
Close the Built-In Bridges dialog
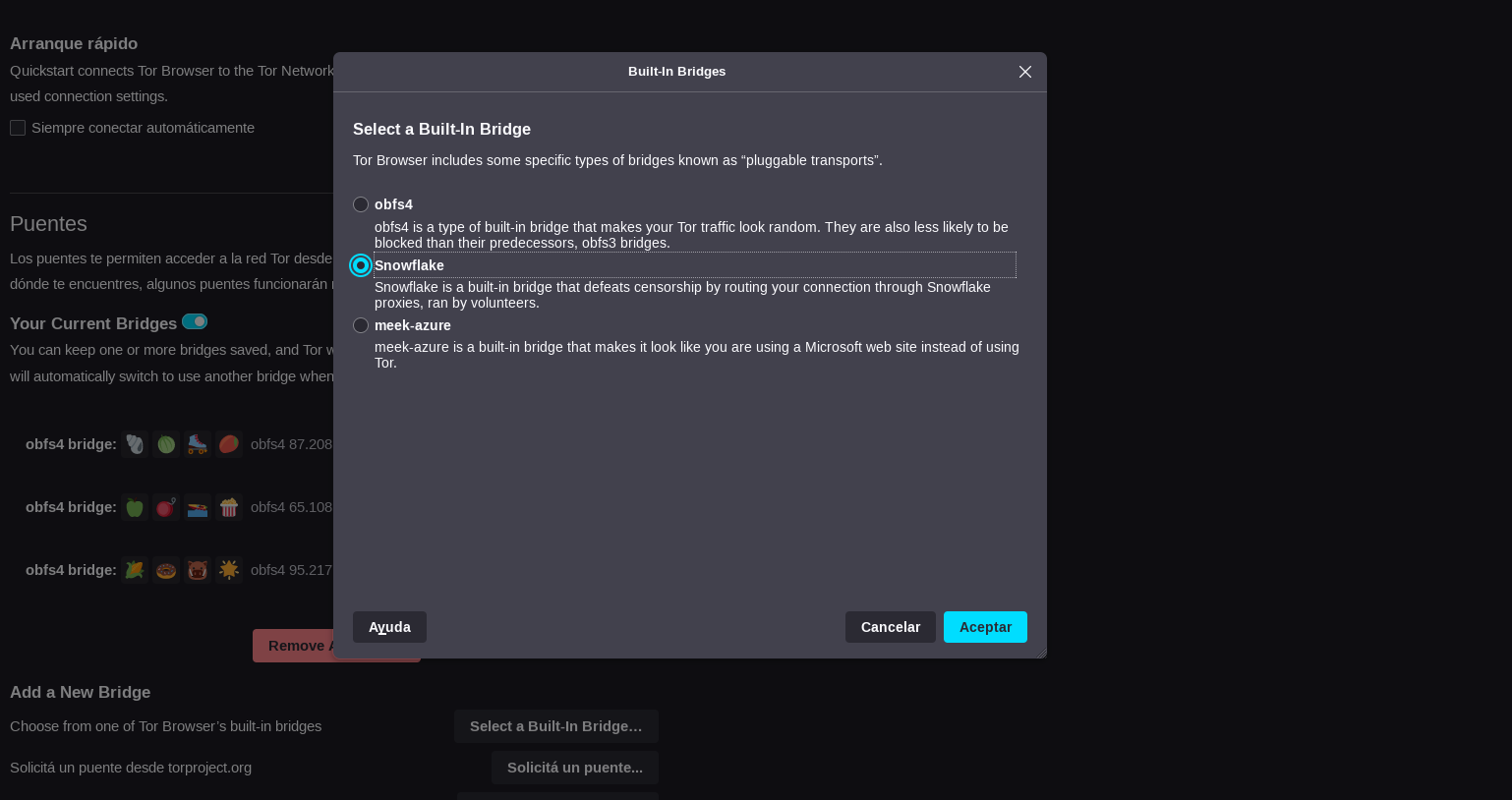[1024, 72]
